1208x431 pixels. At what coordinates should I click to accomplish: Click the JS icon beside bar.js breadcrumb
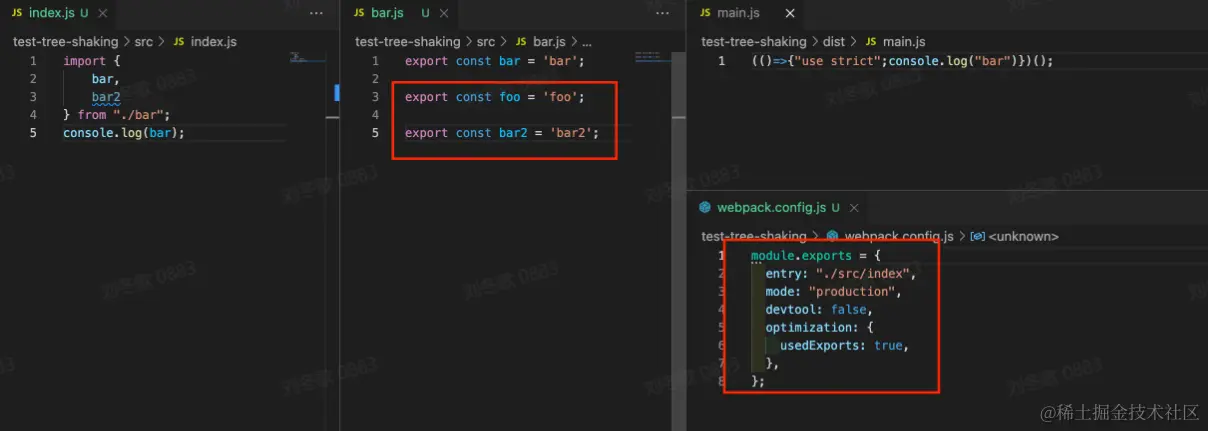coord(522,42)
